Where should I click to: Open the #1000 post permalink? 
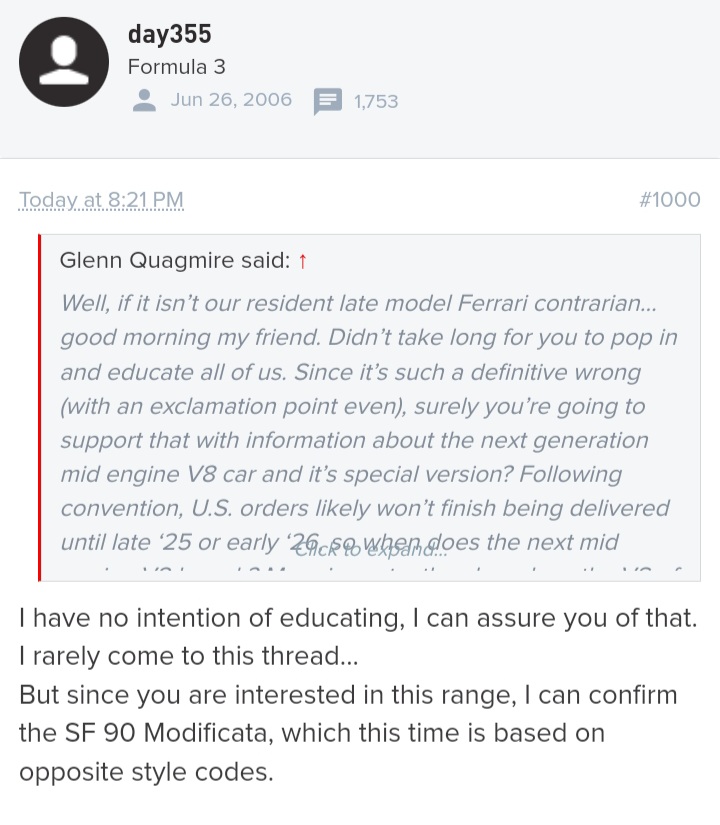(669, 200)
